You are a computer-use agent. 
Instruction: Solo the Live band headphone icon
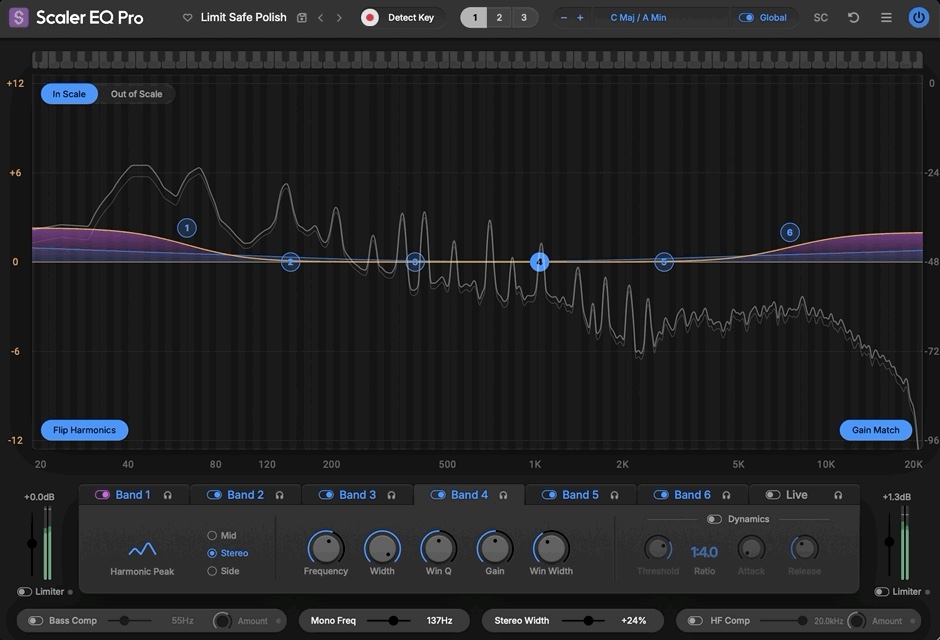(838, 495)
